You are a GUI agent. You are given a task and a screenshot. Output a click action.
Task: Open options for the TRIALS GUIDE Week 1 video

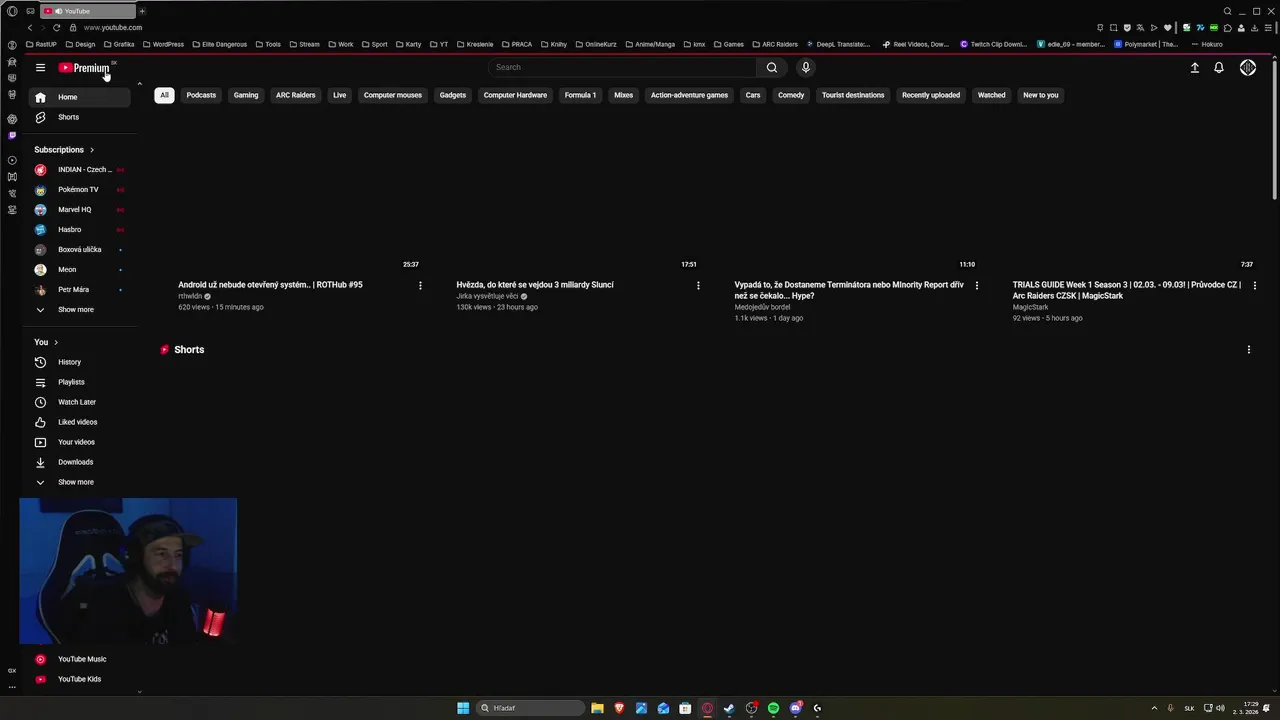1255,285
